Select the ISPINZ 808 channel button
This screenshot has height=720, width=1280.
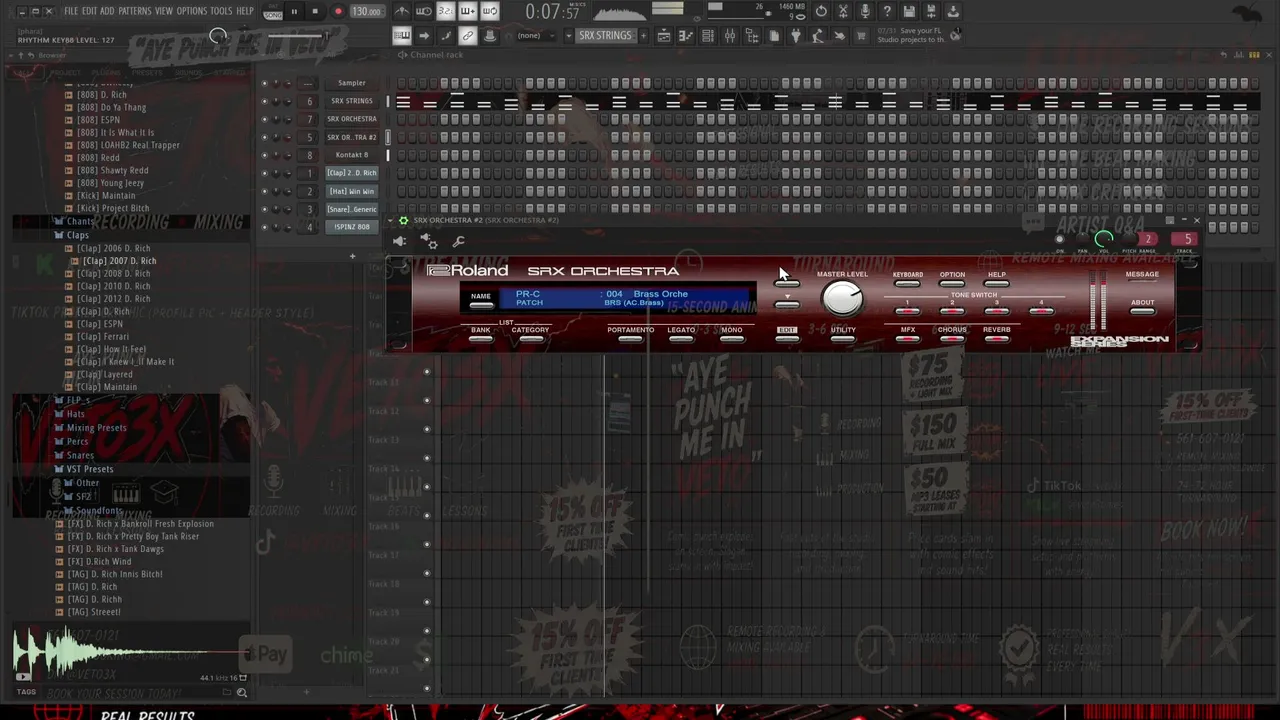coord(352,227)
